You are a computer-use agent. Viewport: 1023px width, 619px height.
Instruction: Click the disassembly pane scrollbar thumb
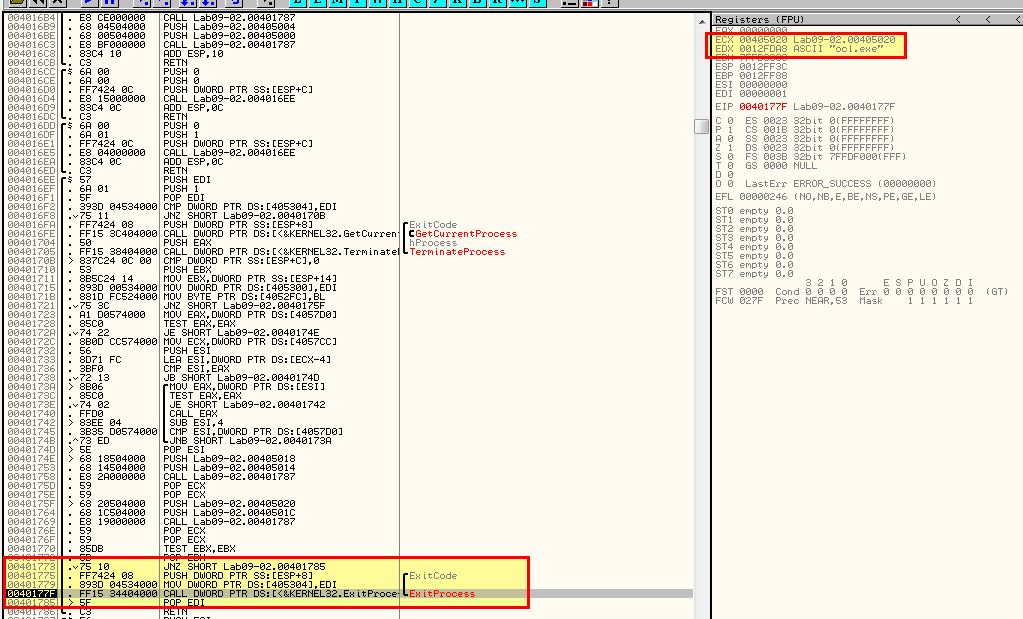click(x=701, y=126)
